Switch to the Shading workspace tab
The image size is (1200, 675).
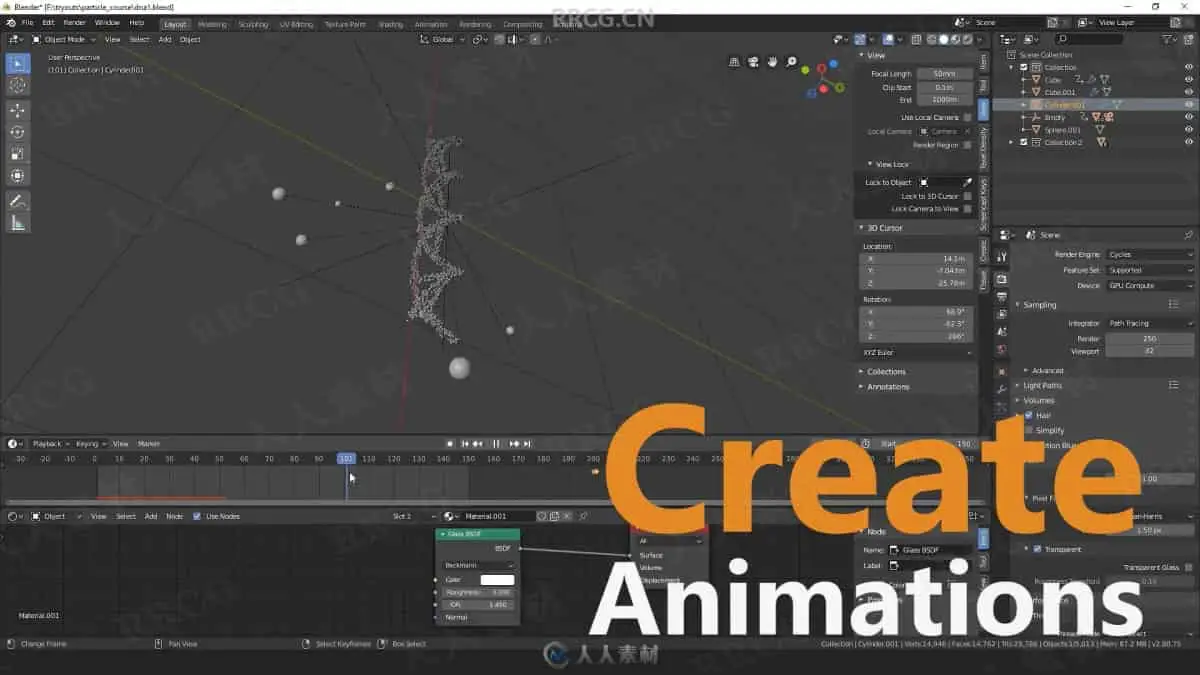point(390,24)
